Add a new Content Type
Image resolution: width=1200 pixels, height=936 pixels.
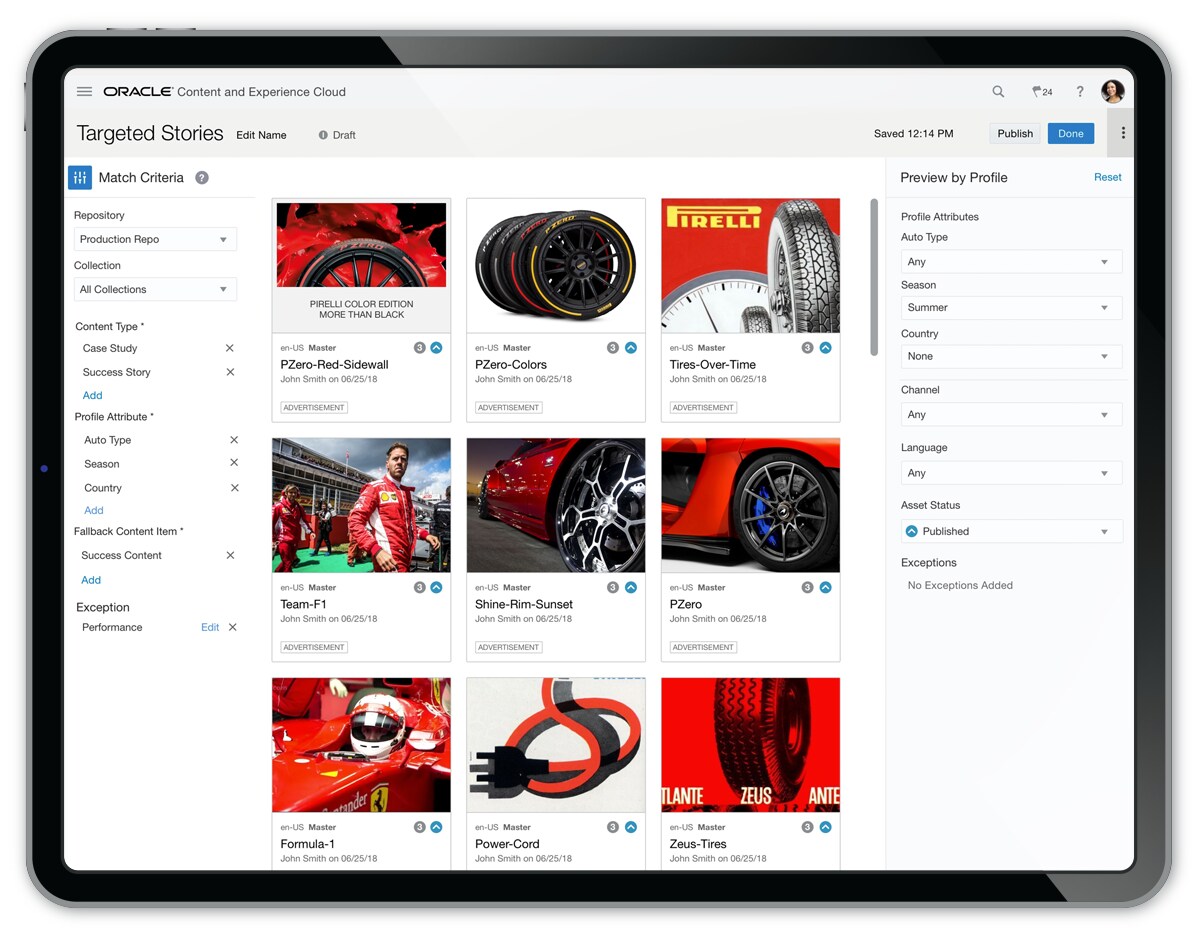tap(93, 395)
